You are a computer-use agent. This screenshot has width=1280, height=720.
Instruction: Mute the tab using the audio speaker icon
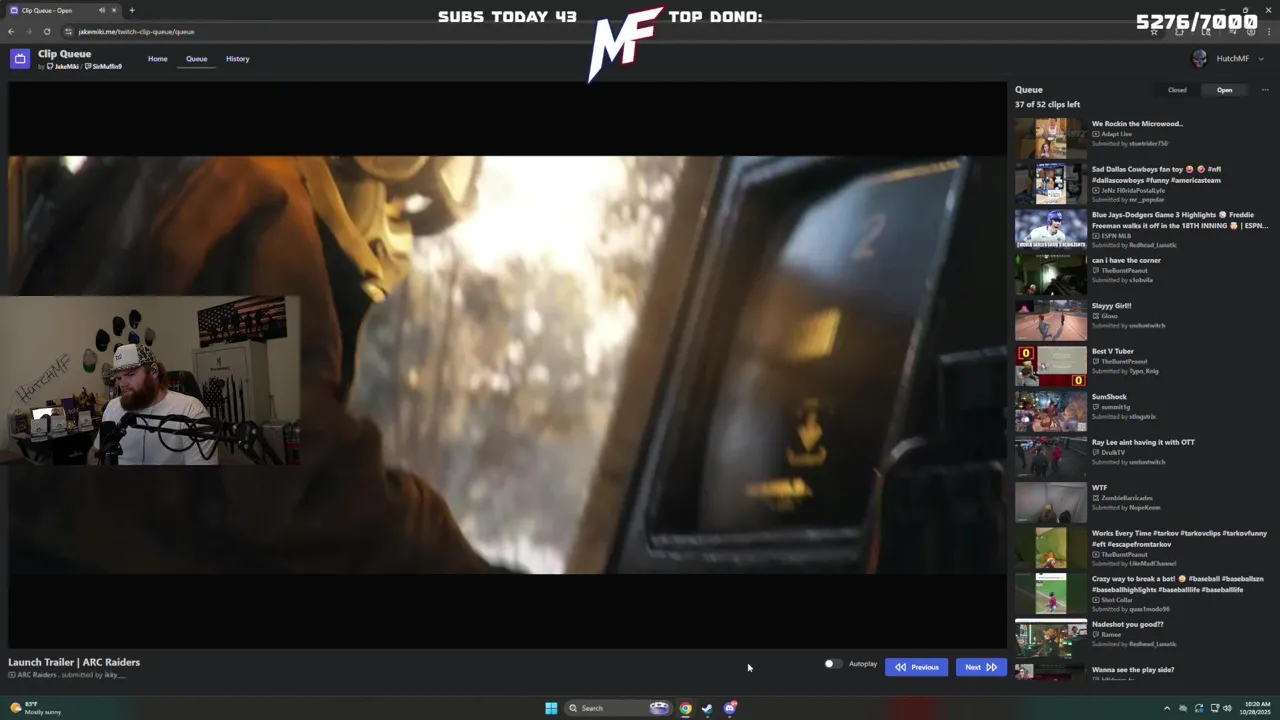click(x=101, y=10)
